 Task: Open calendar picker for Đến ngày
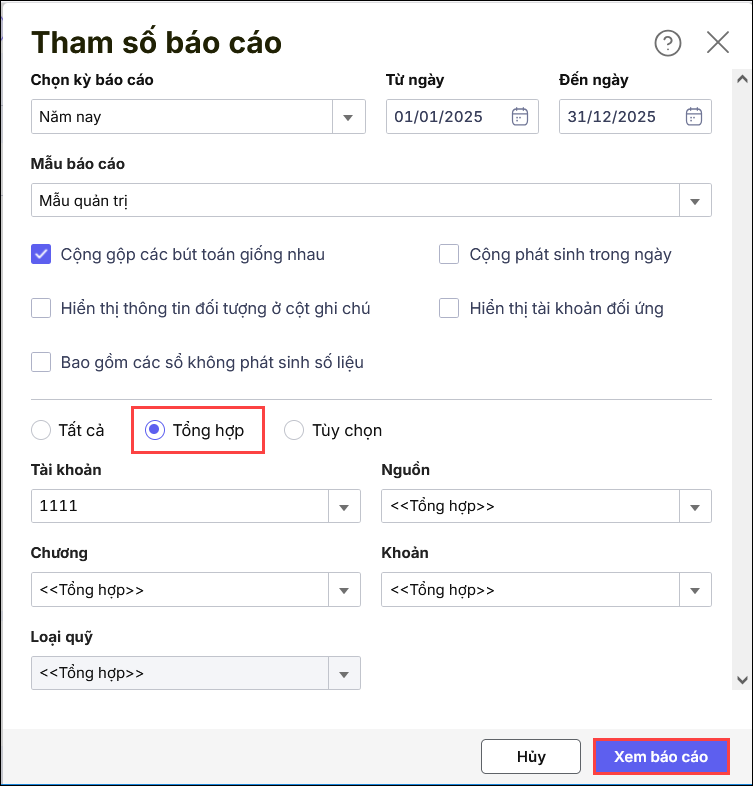(x=693, y=117)
